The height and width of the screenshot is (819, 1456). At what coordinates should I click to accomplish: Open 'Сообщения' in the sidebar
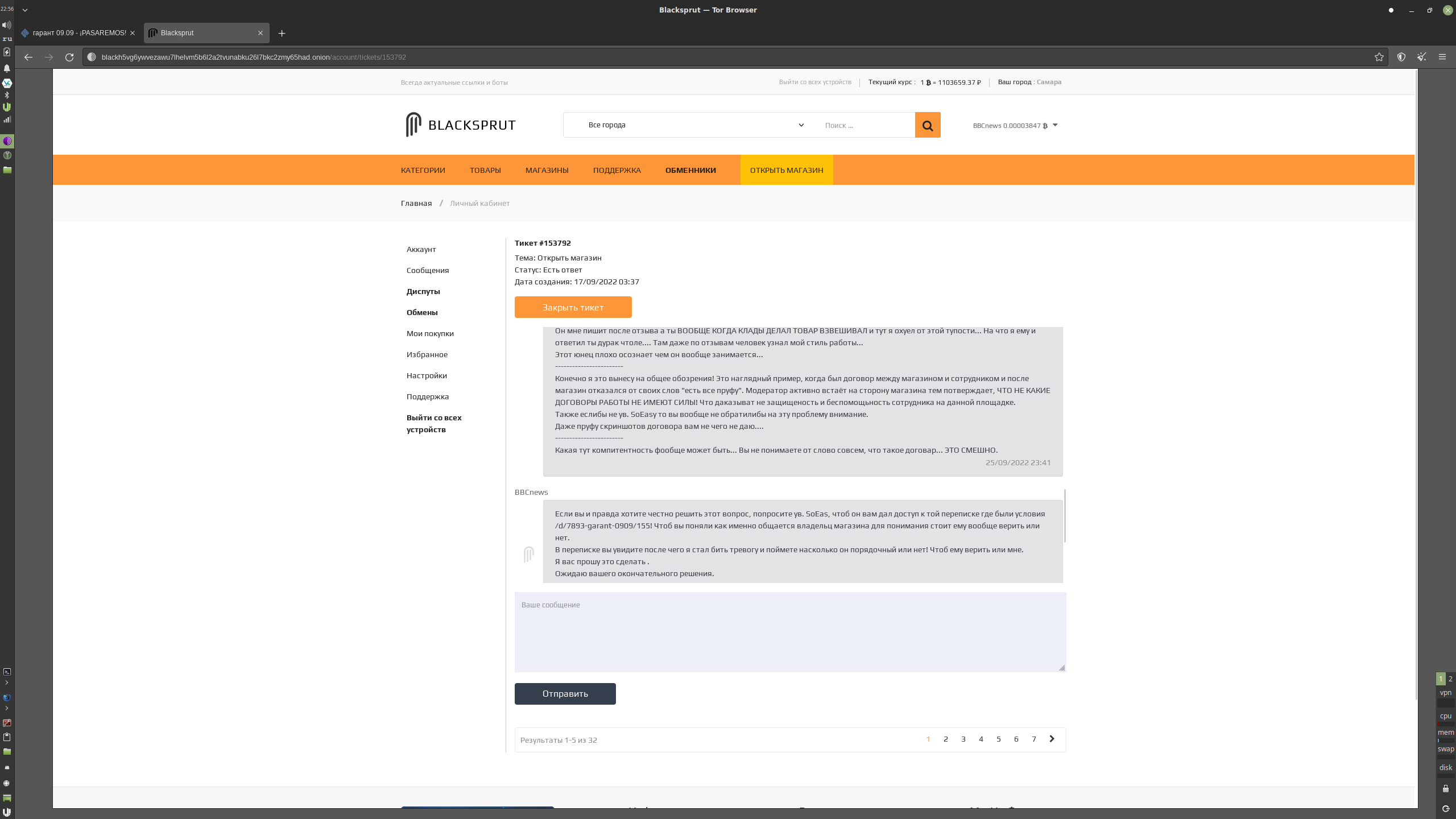click(428, 270)
